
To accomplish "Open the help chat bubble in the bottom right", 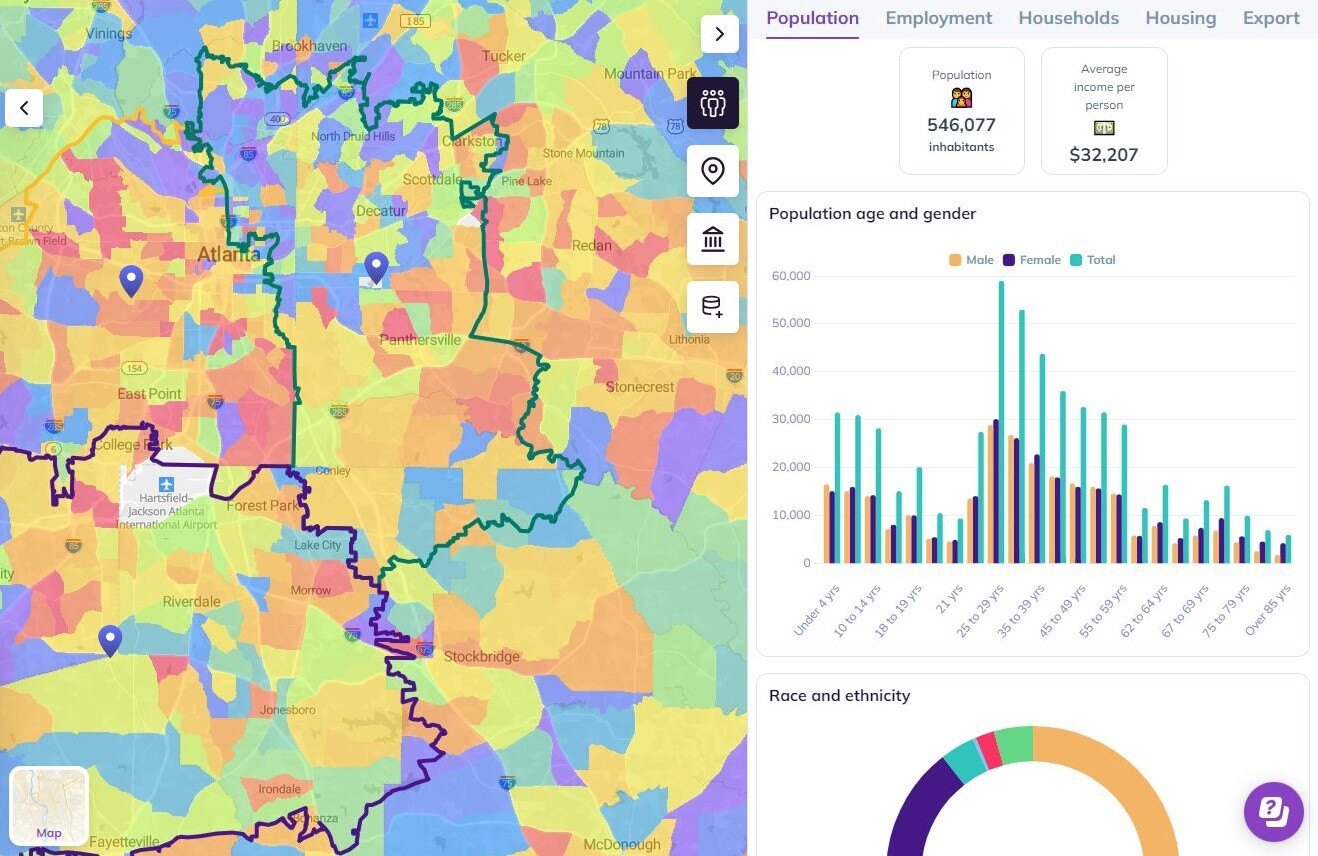I will 1273,811.
